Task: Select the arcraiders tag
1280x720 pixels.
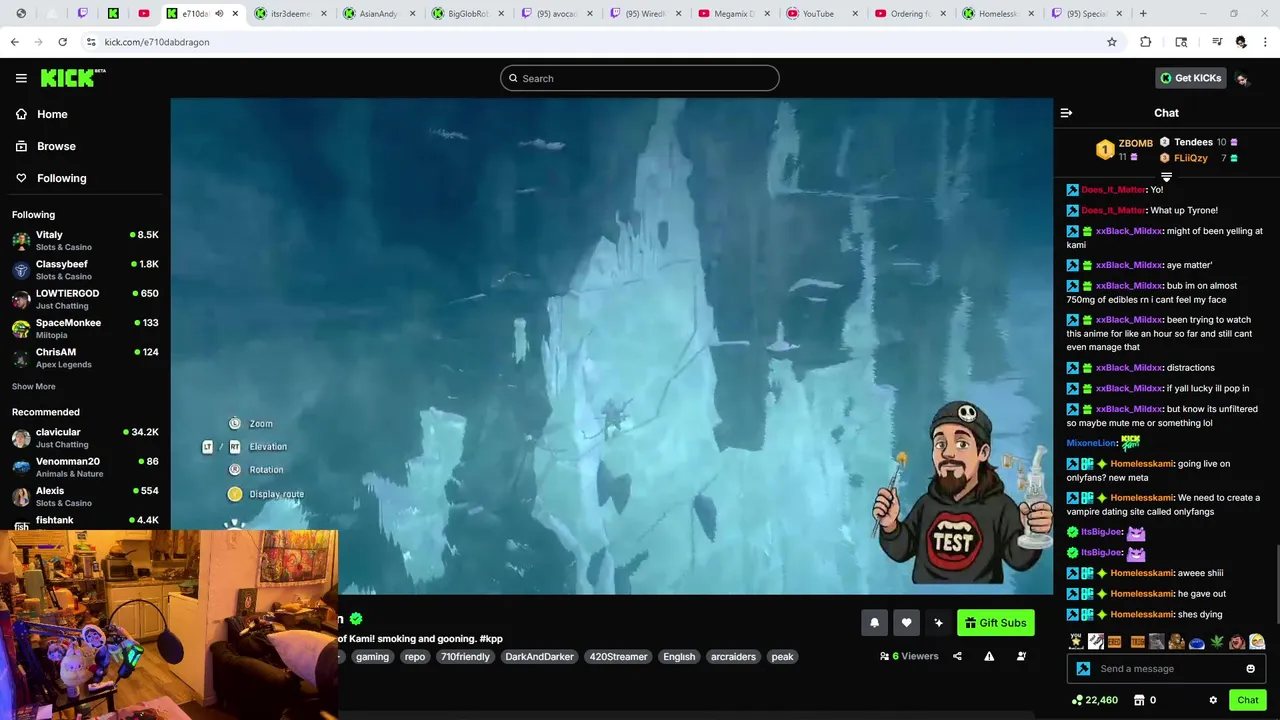Action: (x=733, y=657)
